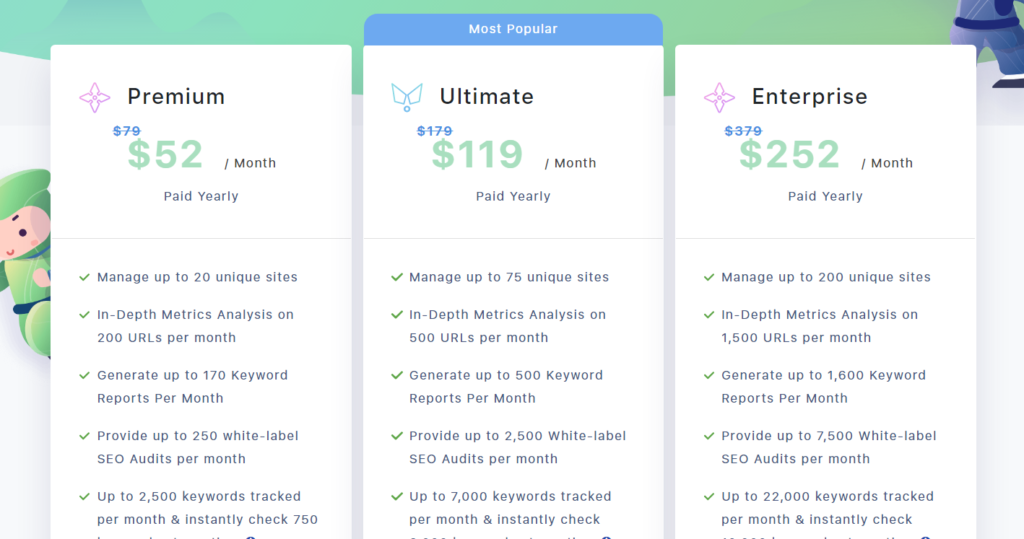1024x539 pixels.
Task: Select the Most Popular banner tab
Action: coord(513,29)
